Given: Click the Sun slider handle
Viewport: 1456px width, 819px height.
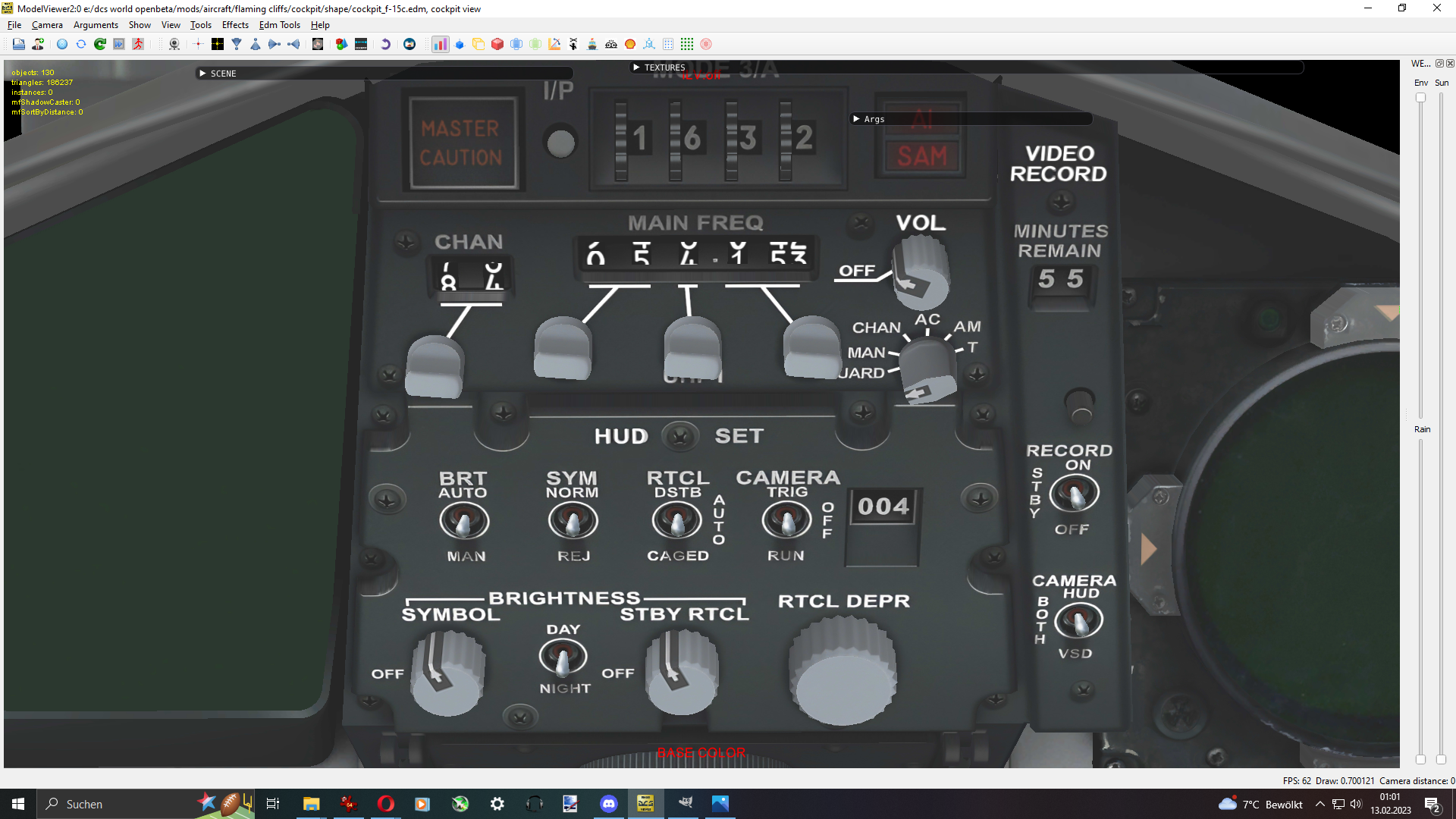Looking at the screenshot, I should [x=1441, y=759].
